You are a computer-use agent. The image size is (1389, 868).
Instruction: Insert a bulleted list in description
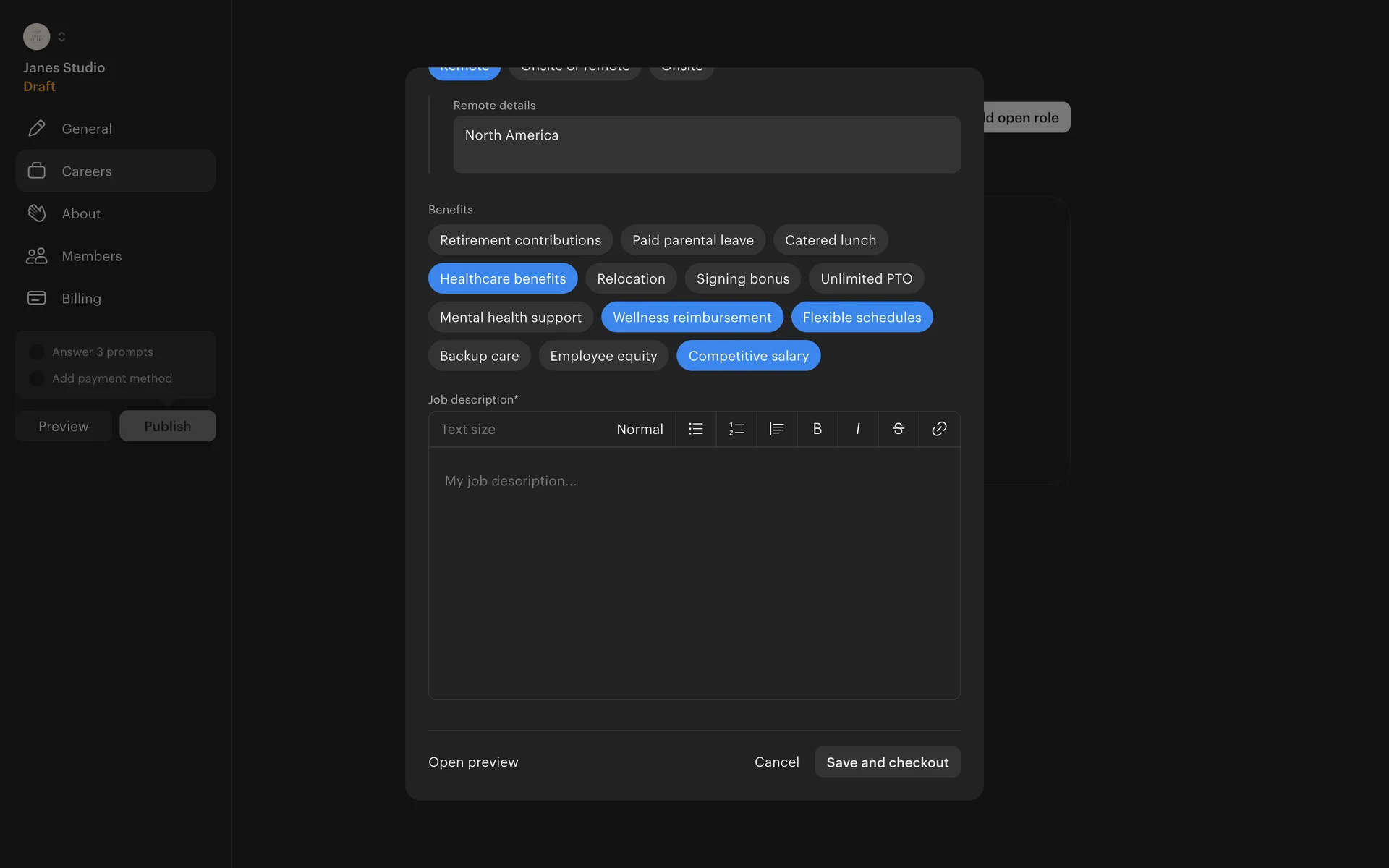click(695, 429)
